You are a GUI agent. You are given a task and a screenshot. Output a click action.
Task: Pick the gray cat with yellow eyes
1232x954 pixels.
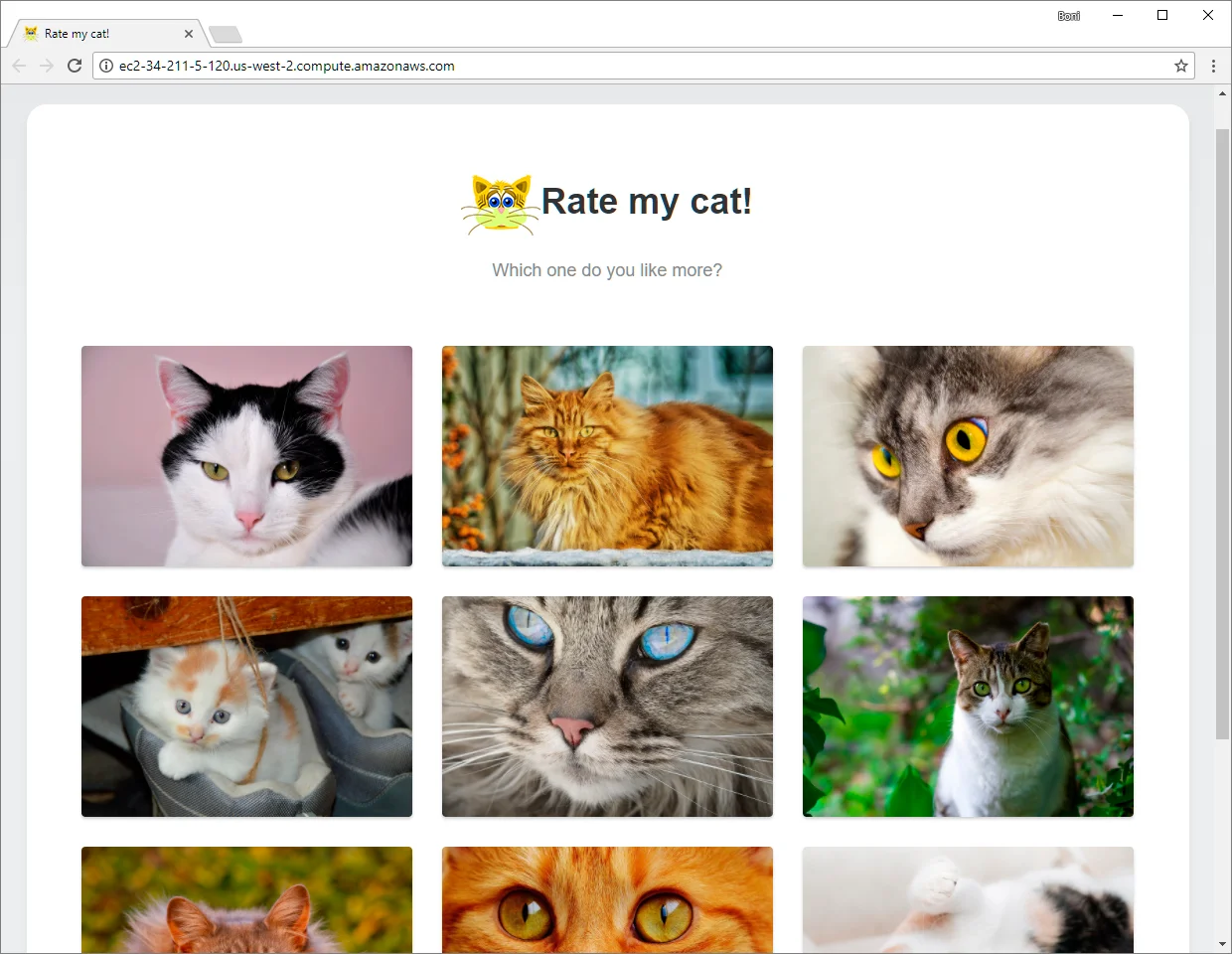tap(968, 456)
